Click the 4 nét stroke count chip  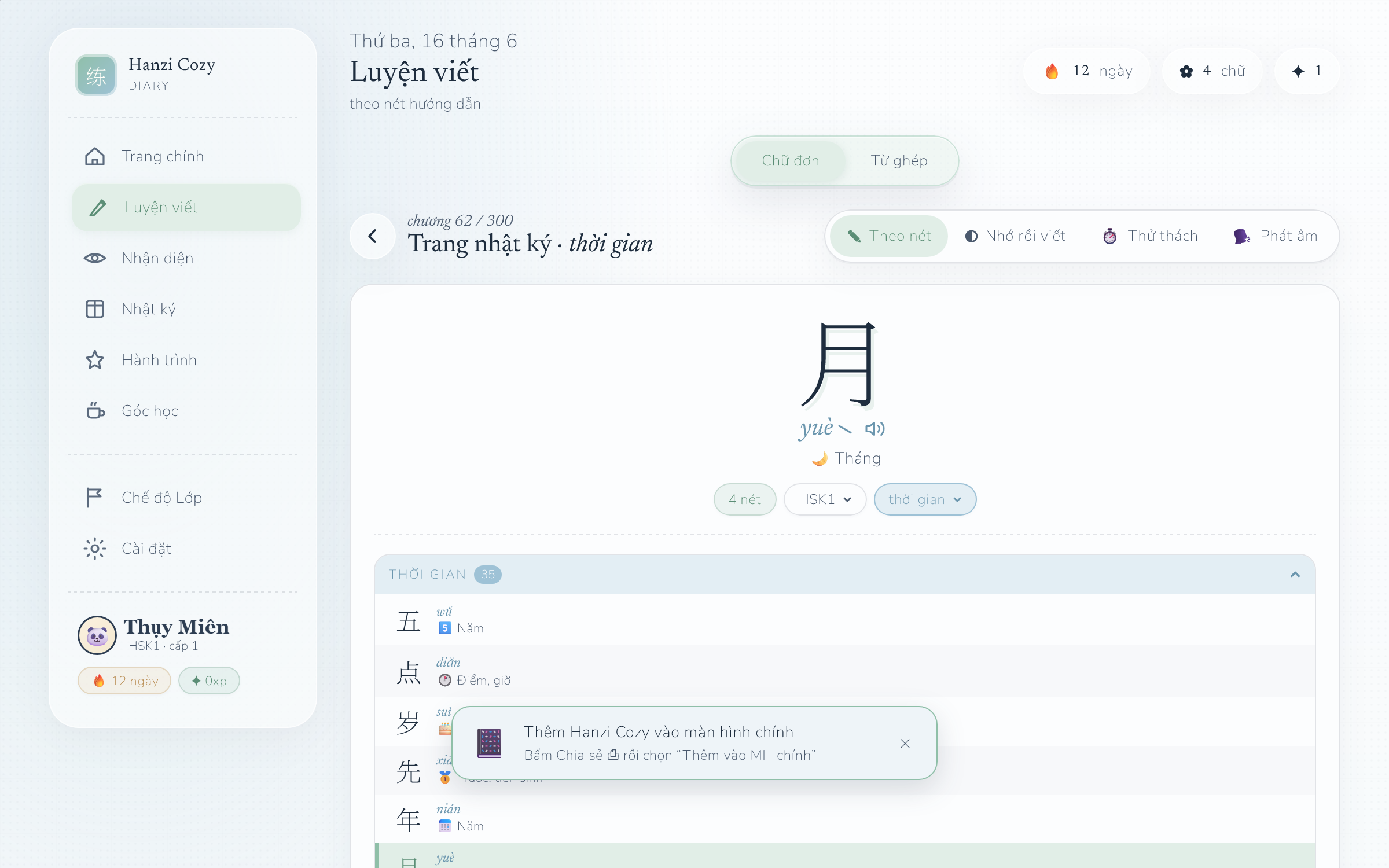pyautogui.click(x=745, y=499)
